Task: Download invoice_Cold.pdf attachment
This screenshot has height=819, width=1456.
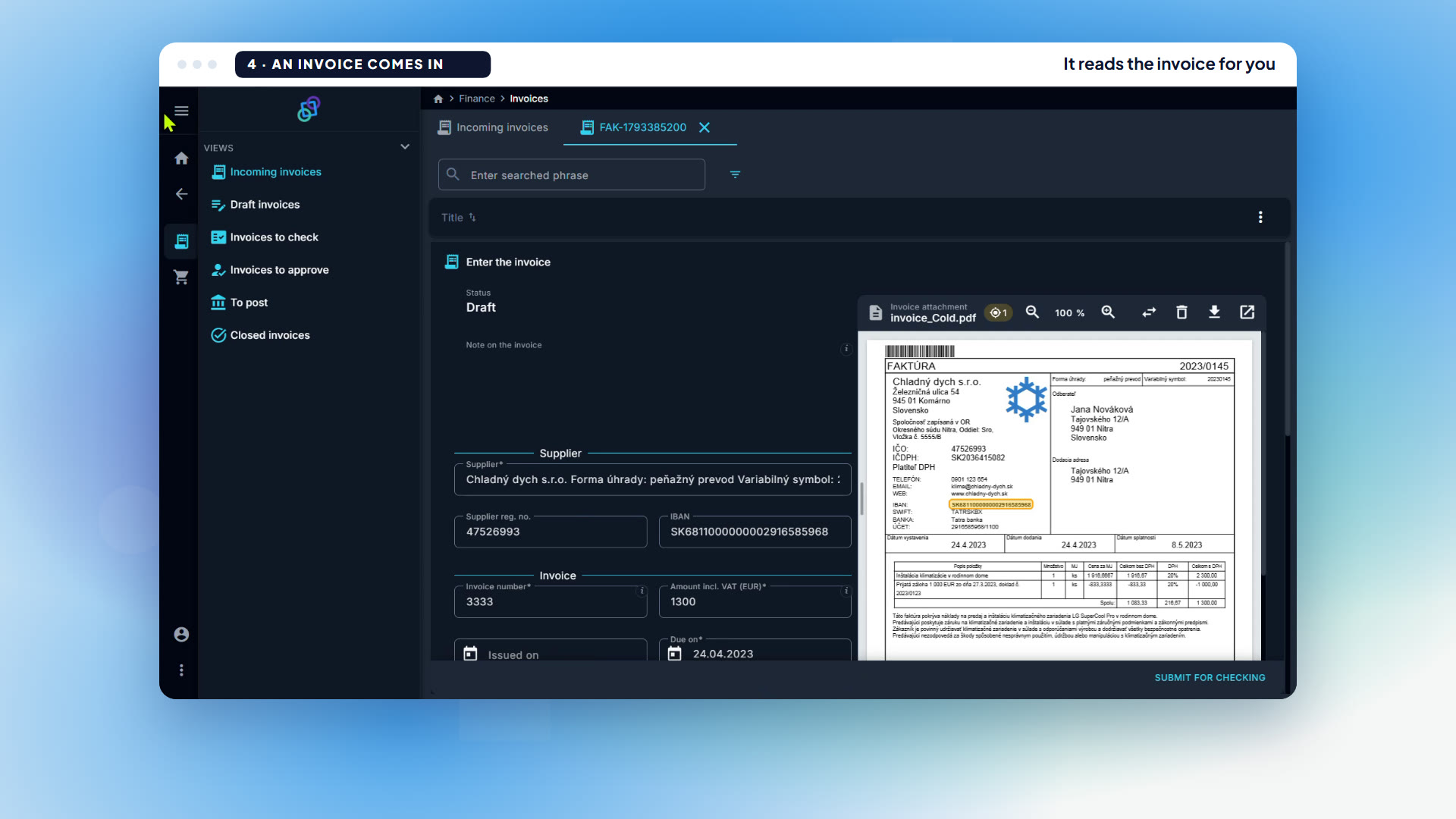Action: 1214,312
